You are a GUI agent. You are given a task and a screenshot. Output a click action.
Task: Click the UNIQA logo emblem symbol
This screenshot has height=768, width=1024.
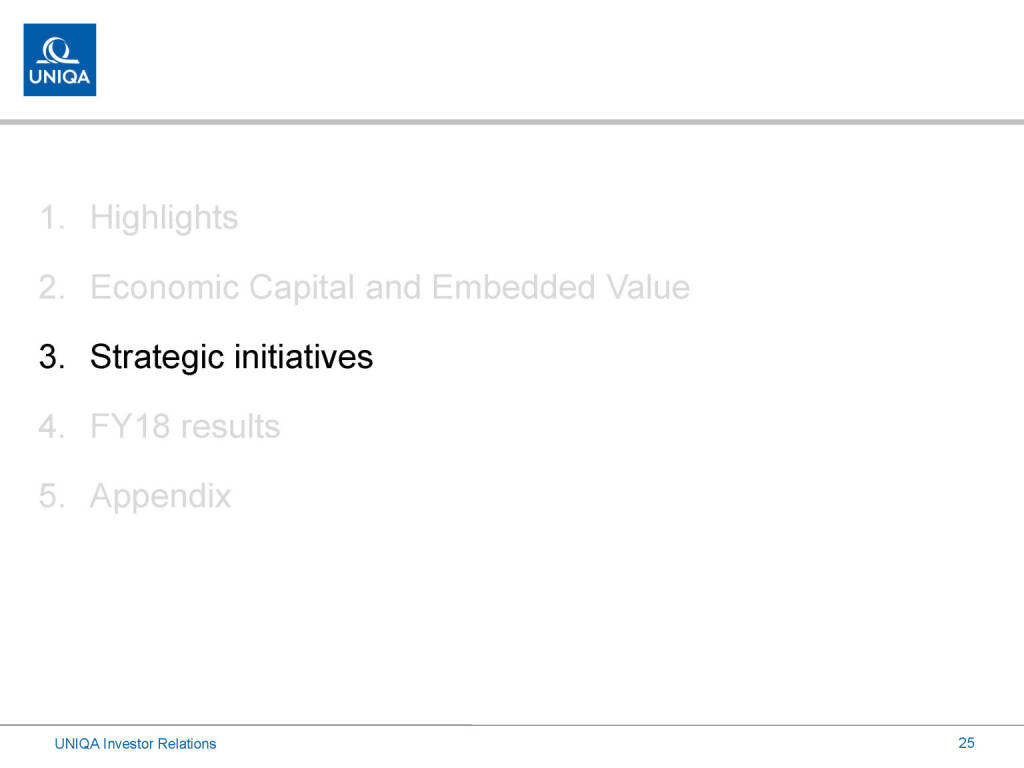[x=59, y=49]
